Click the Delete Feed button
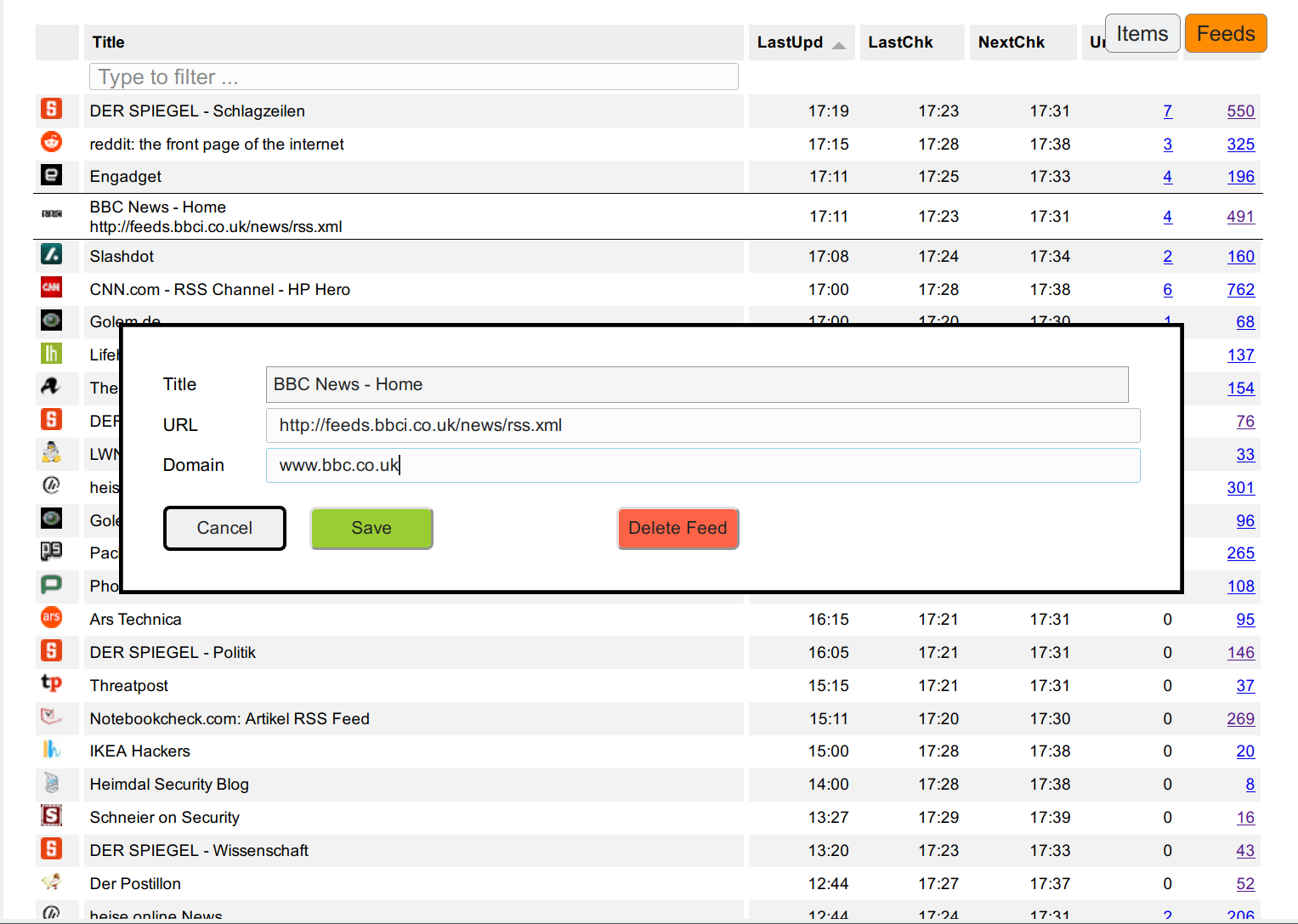Viewport: 1298px width, 924px height. tap(677, 528)
